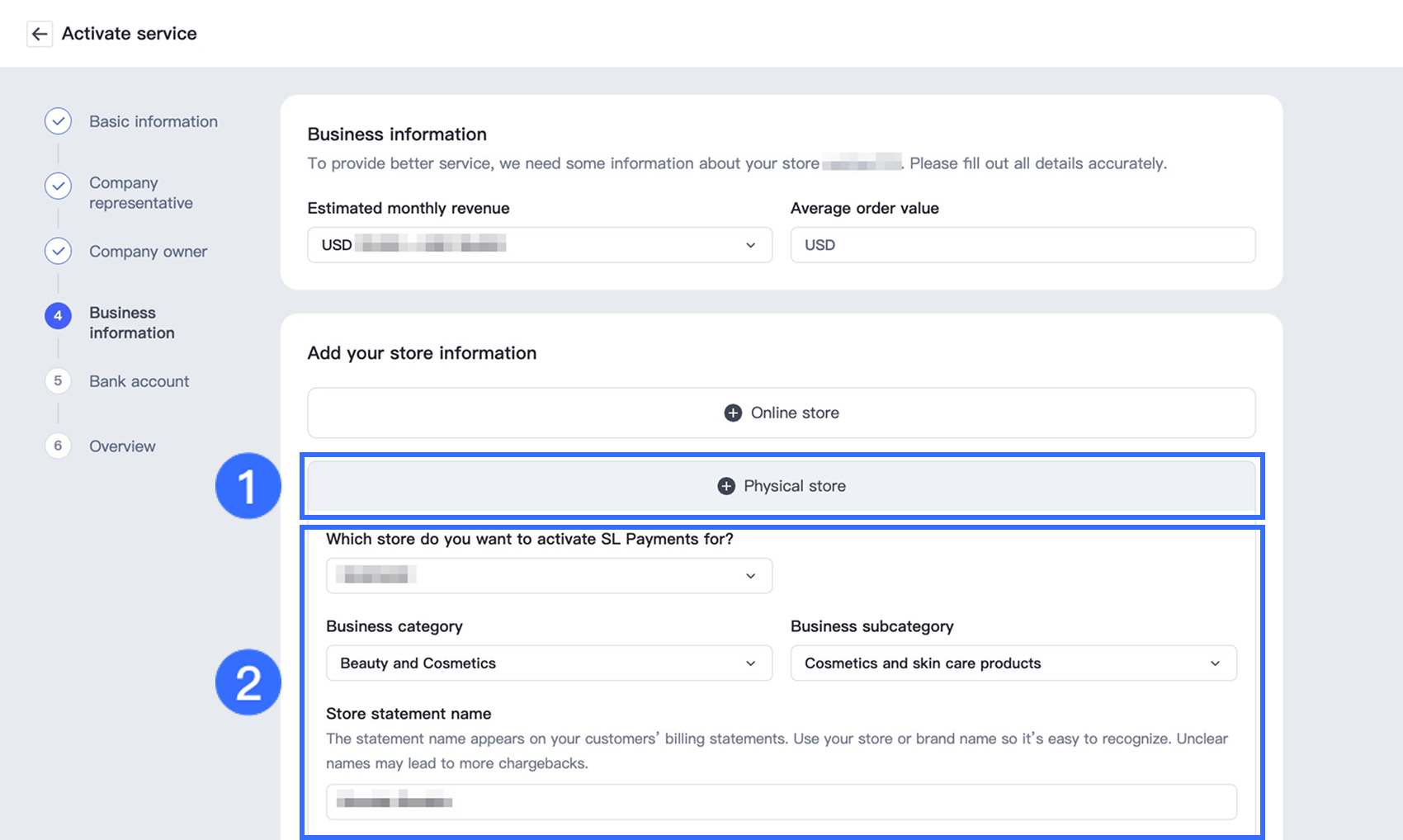Image resolution: width=1403 pixels, height=840 pixels.
Task: Click step 4 Business information circle
Action: pyautogui.click(x=58, y=316)
